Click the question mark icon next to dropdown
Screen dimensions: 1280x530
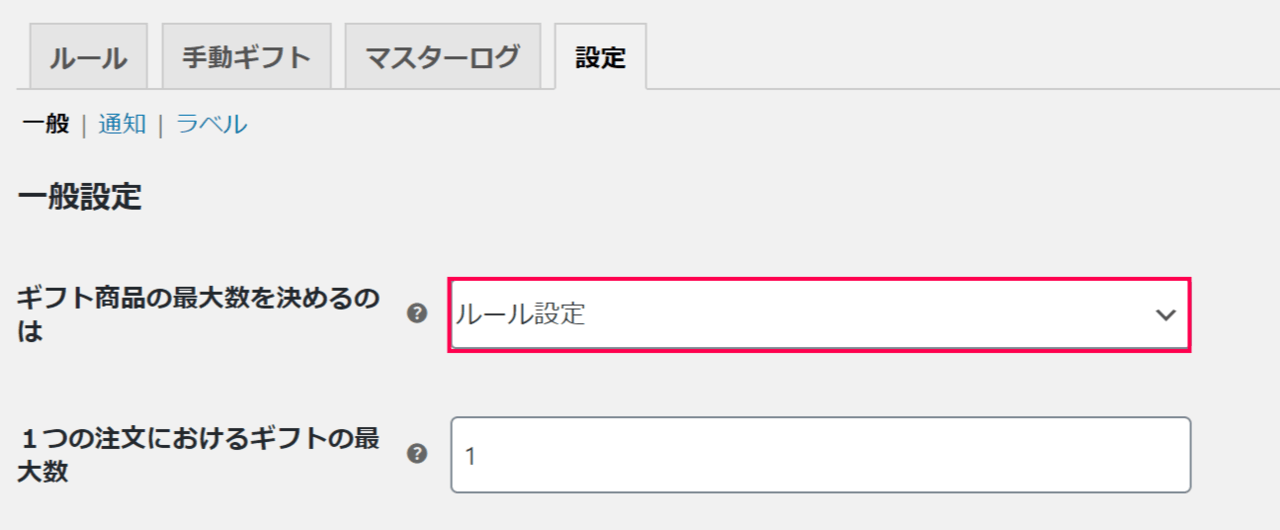coord(418,314)
